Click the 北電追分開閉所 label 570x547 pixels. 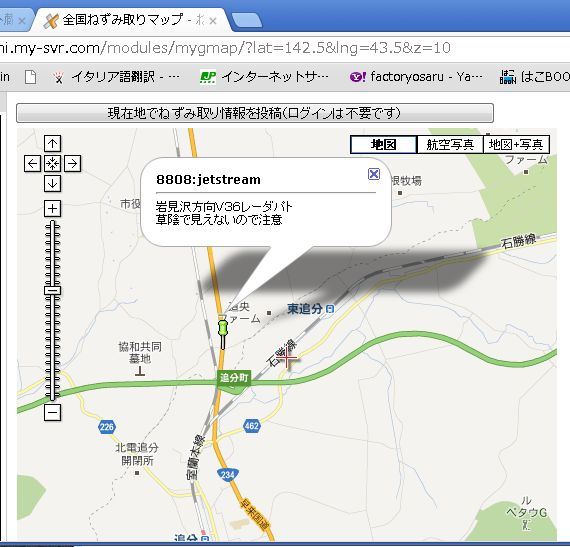tap(137, 454)
